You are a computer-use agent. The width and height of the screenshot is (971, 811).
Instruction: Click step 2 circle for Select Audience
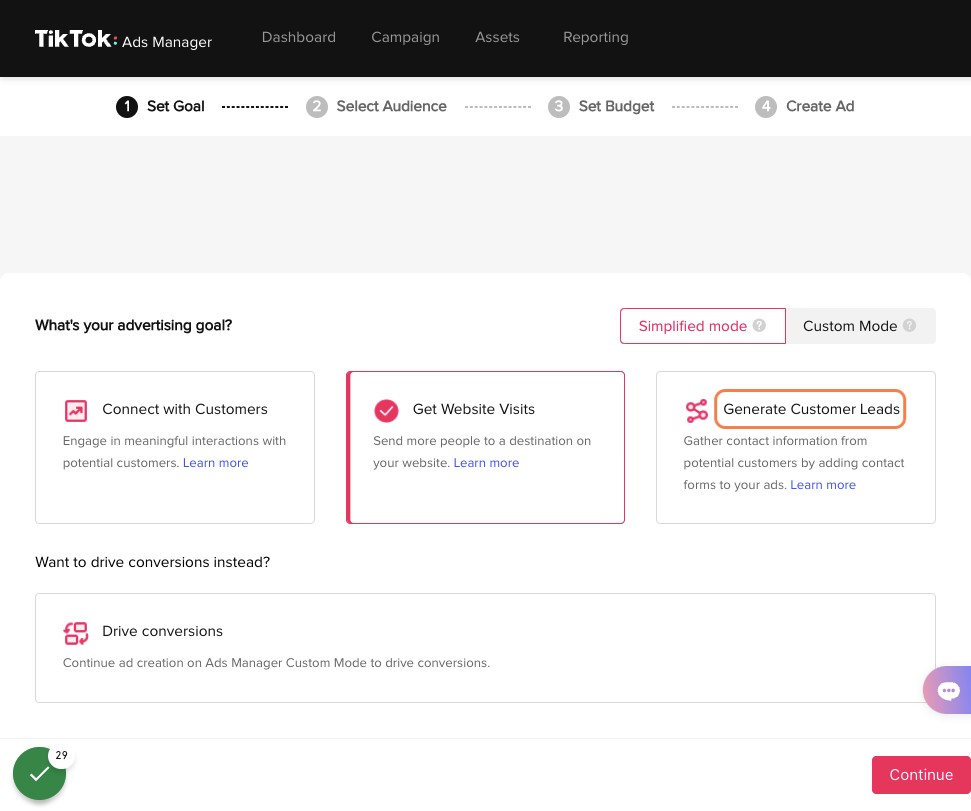pos(316,106)
